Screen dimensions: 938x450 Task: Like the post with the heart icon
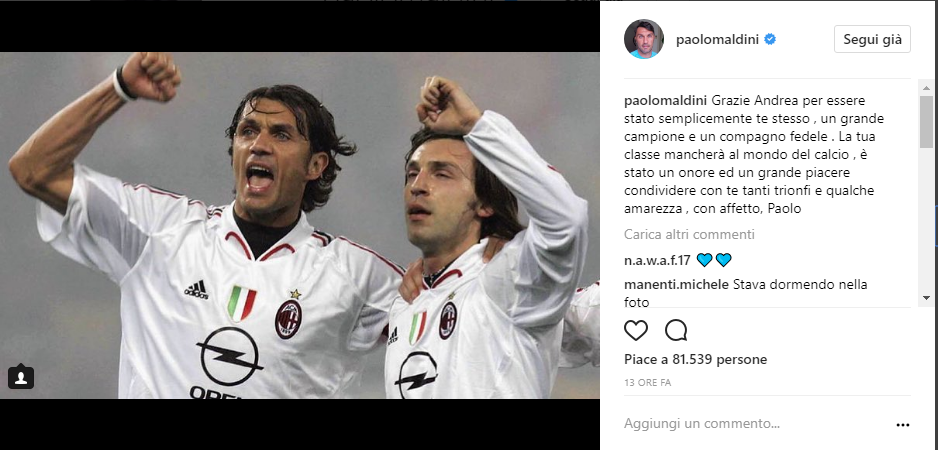[x=636, y=330]
